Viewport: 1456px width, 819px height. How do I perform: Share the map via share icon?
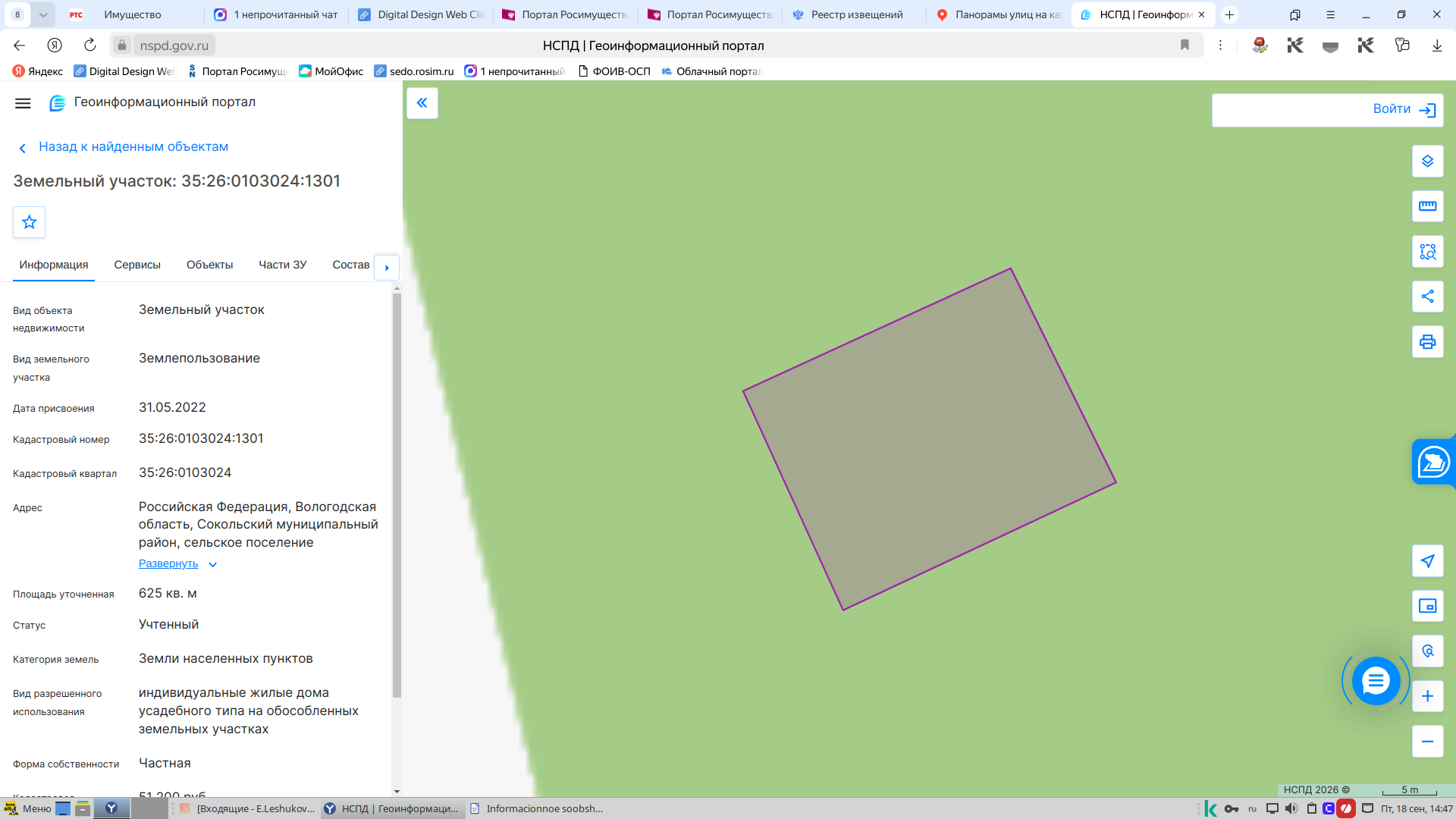click(x=1427, y=297)
